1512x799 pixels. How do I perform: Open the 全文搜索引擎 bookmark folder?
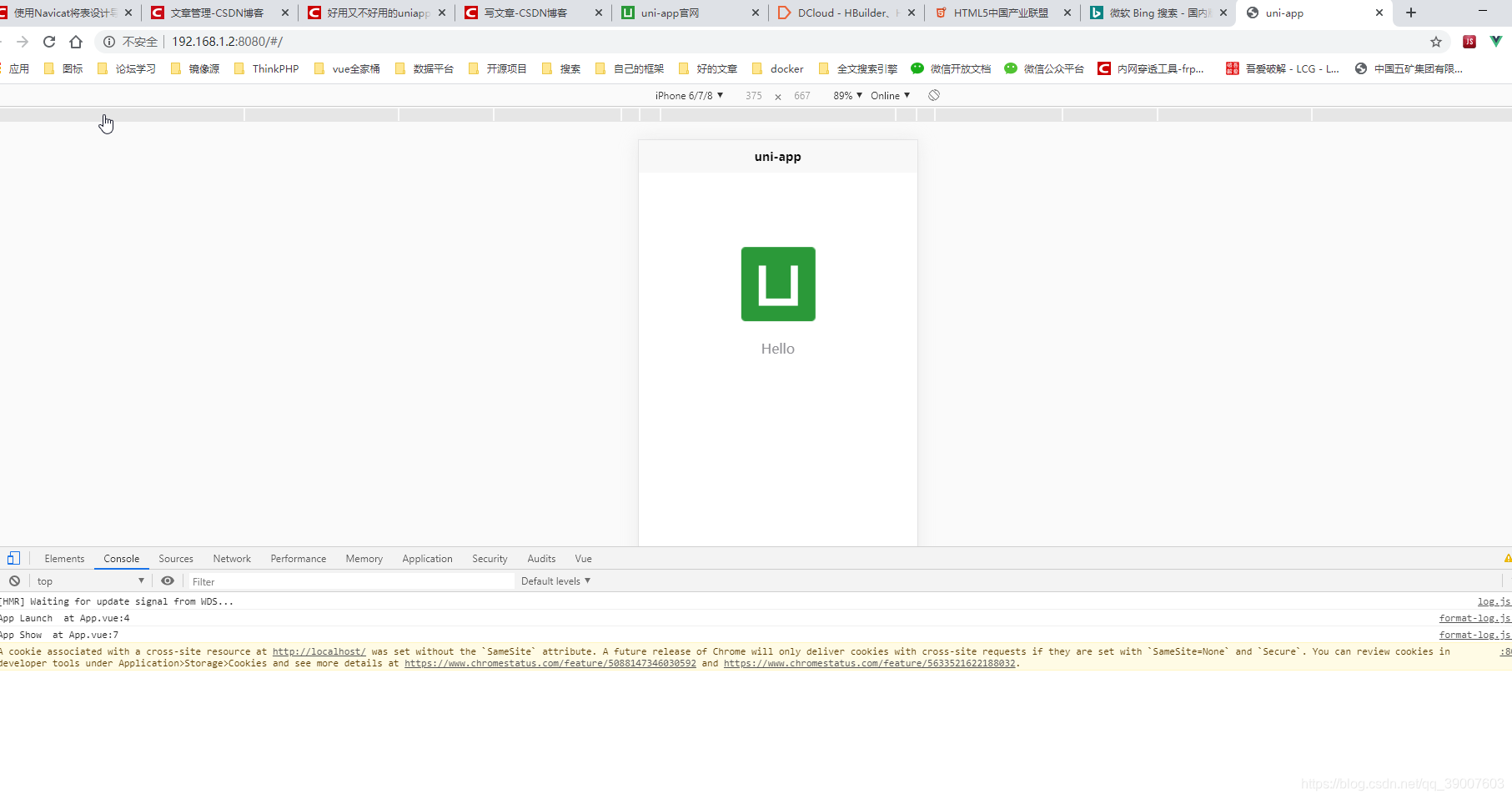click(x=858, y=68)
